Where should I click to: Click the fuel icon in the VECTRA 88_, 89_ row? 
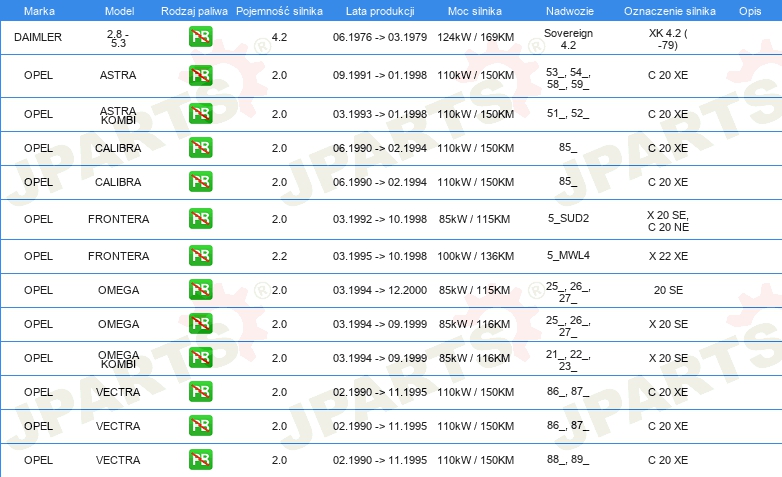pos(200,460)
